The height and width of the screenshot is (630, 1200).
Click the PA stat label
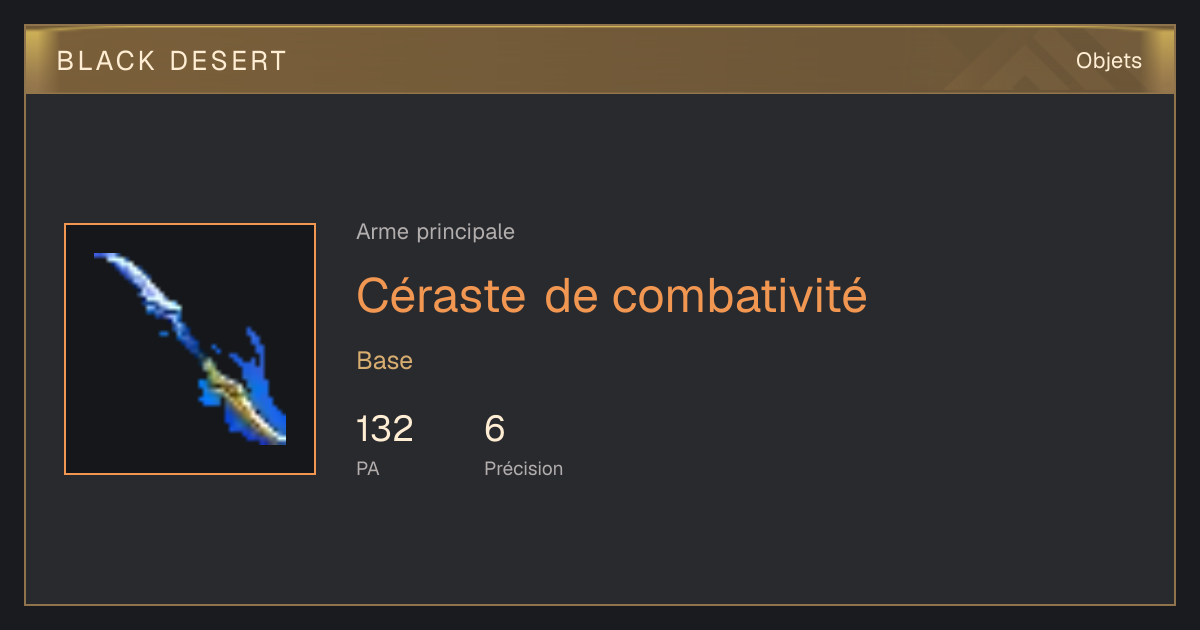click(x=368, y=468)
